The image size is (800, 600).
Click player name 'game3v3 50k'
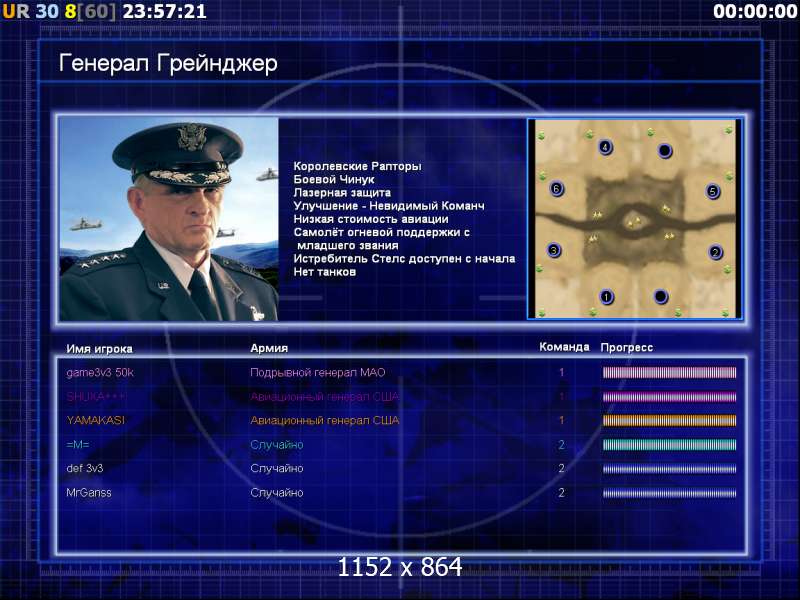(x=100, y=372)
